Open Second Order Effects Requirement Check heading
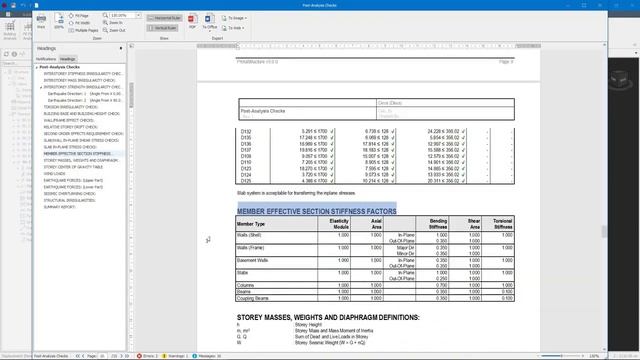640x360 pixels. (83, 134)
